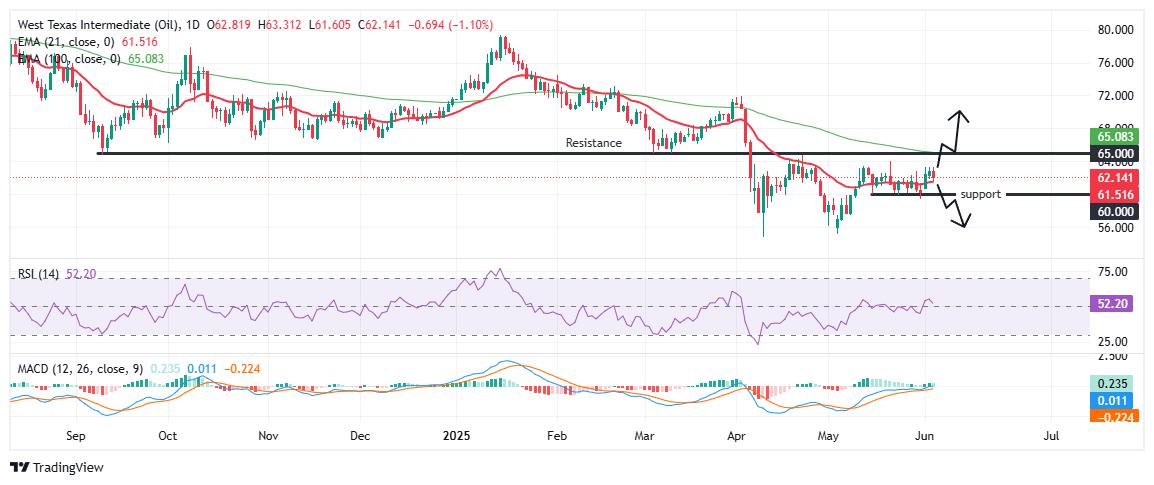Select the red 62.141 last price tag
Viewport: 1154px width, 485px height.
tap(1114, 177)
